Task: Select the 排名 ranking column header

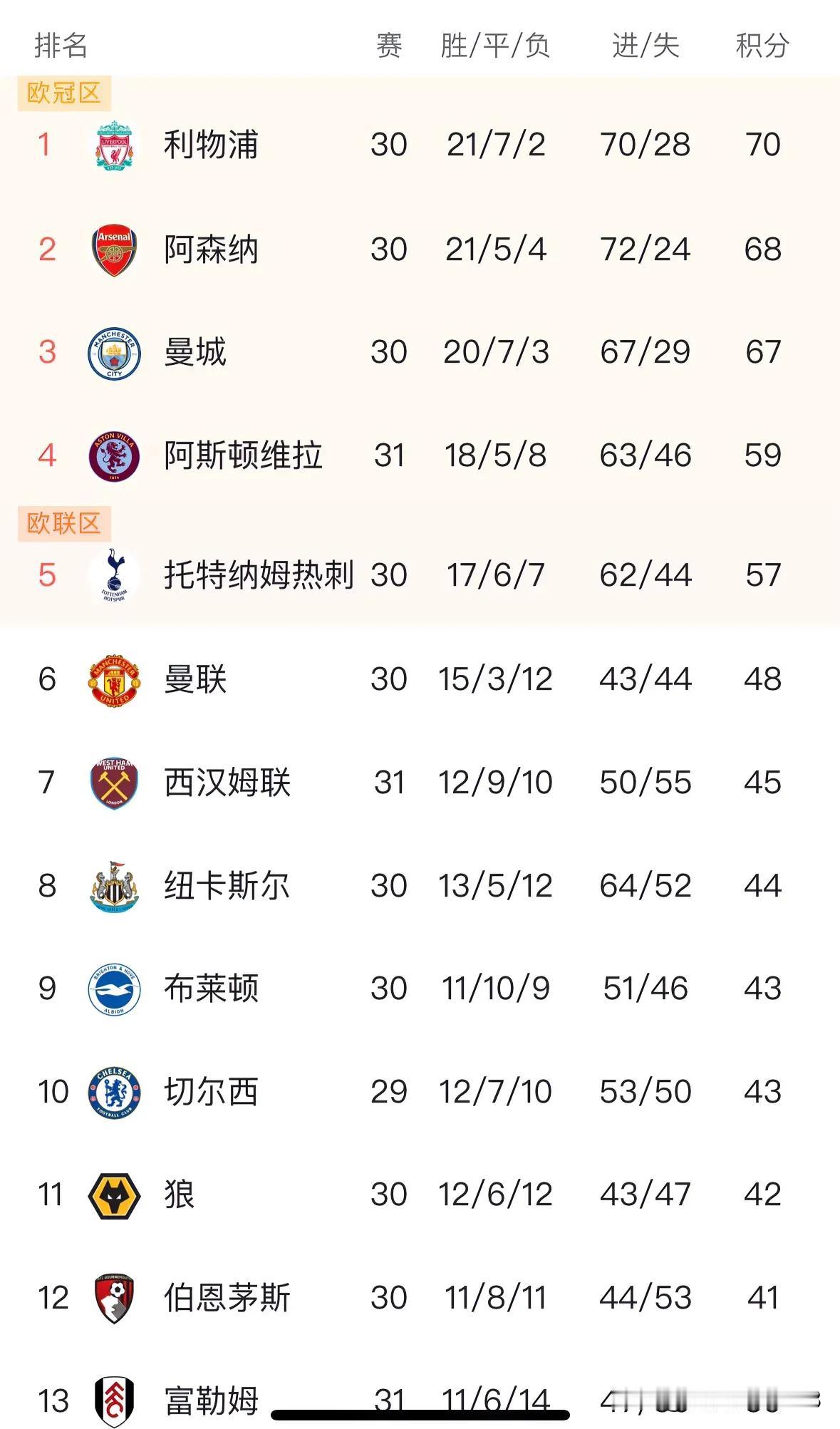Action: pos(61,46)
